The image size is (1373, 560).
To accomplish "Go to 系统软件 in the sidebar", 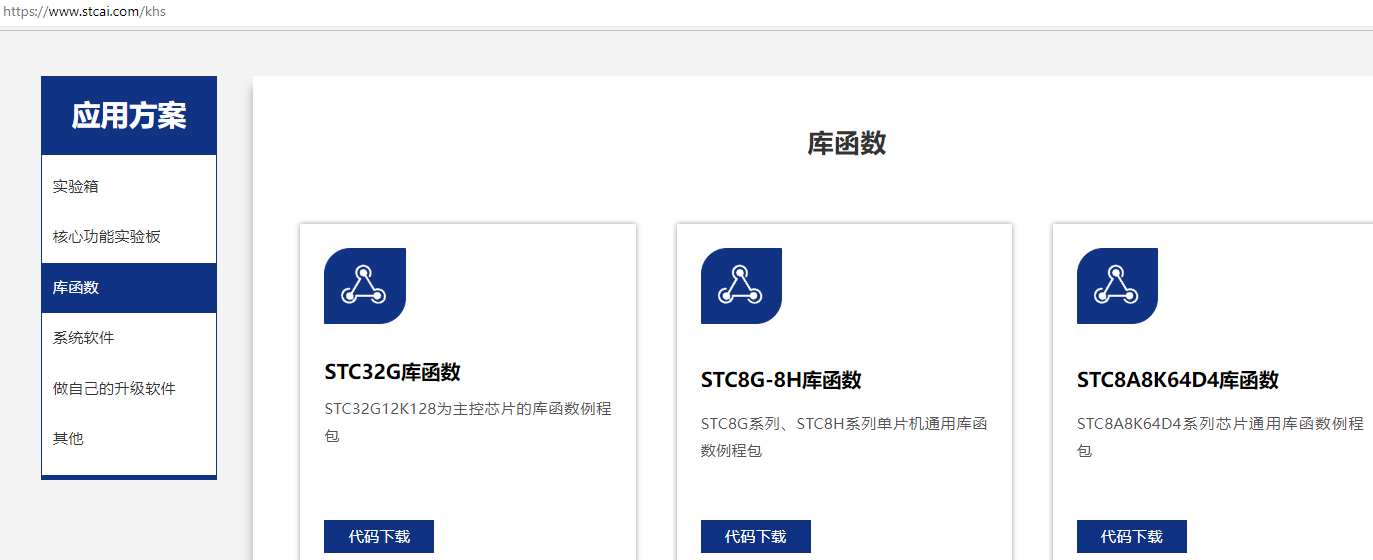I will tap(129, 338).
